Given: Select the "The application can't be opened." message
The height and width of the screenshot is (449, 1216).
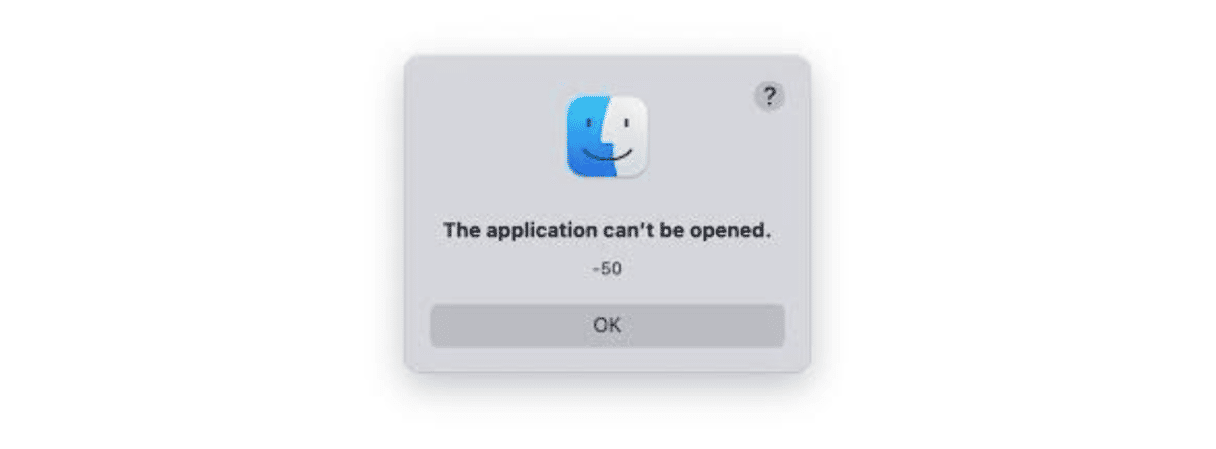Looking at the screenshot, I should (607, 230).
